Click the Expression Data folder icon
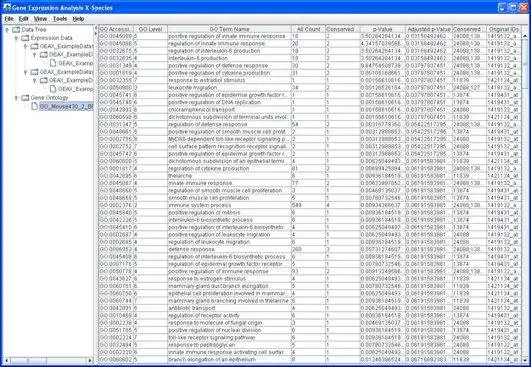This screenshot has width=531, height=367. (25, 38)
